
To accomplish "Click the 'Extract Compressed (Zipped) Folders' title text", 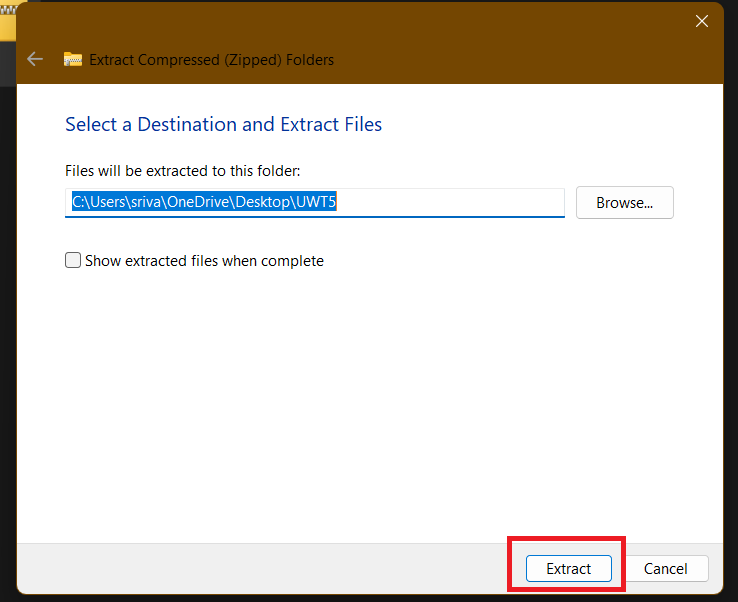I will pos(211,59).
